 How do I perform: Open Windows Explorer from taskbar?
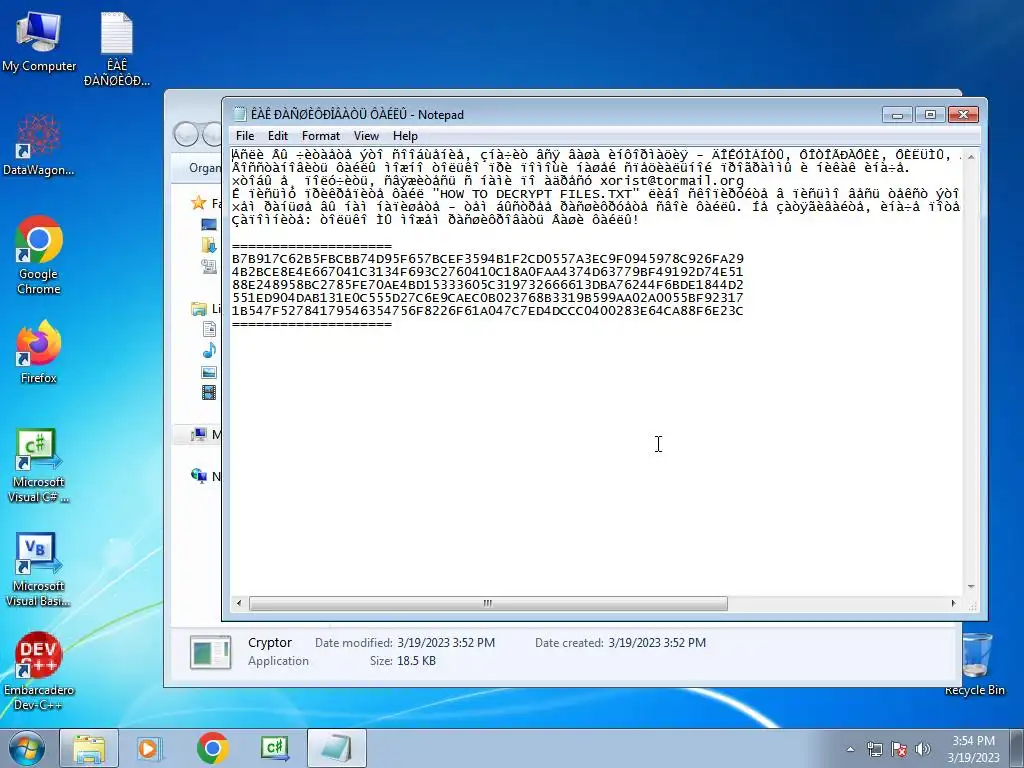point(89,748)
